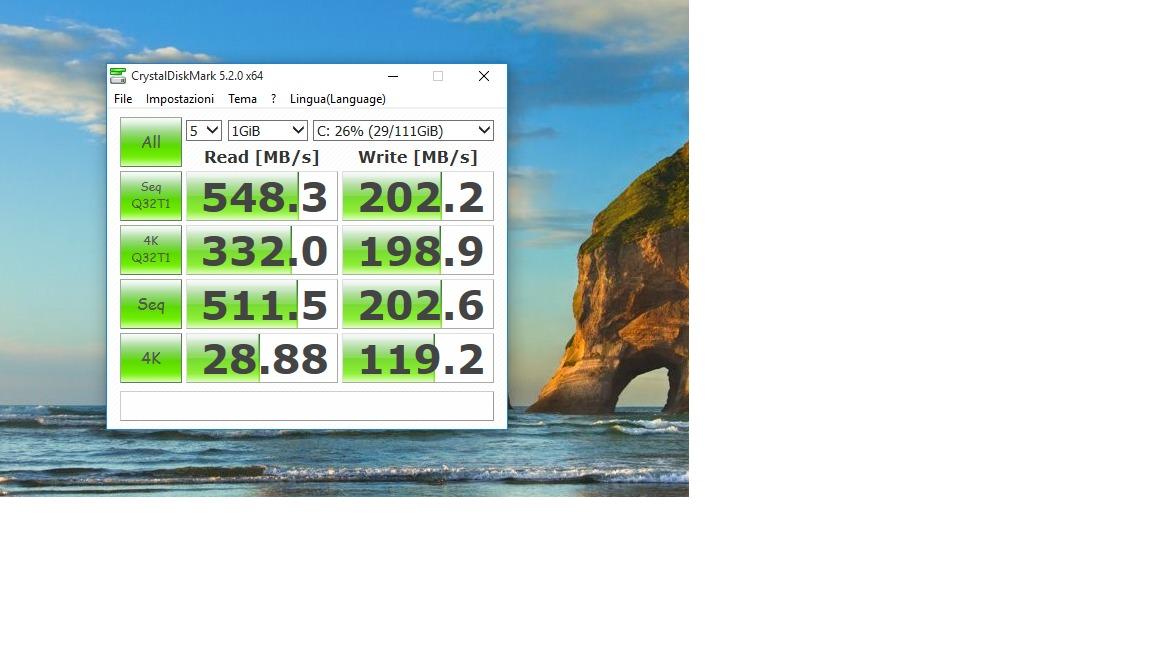Run all benchmarks with the All button
The image size is (1152, 648).
151,142
